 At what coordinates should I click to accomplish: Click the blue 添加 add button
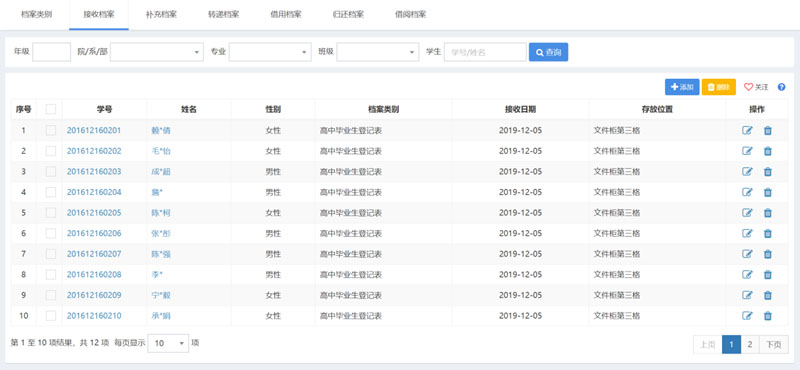click(x=682, y=87)
